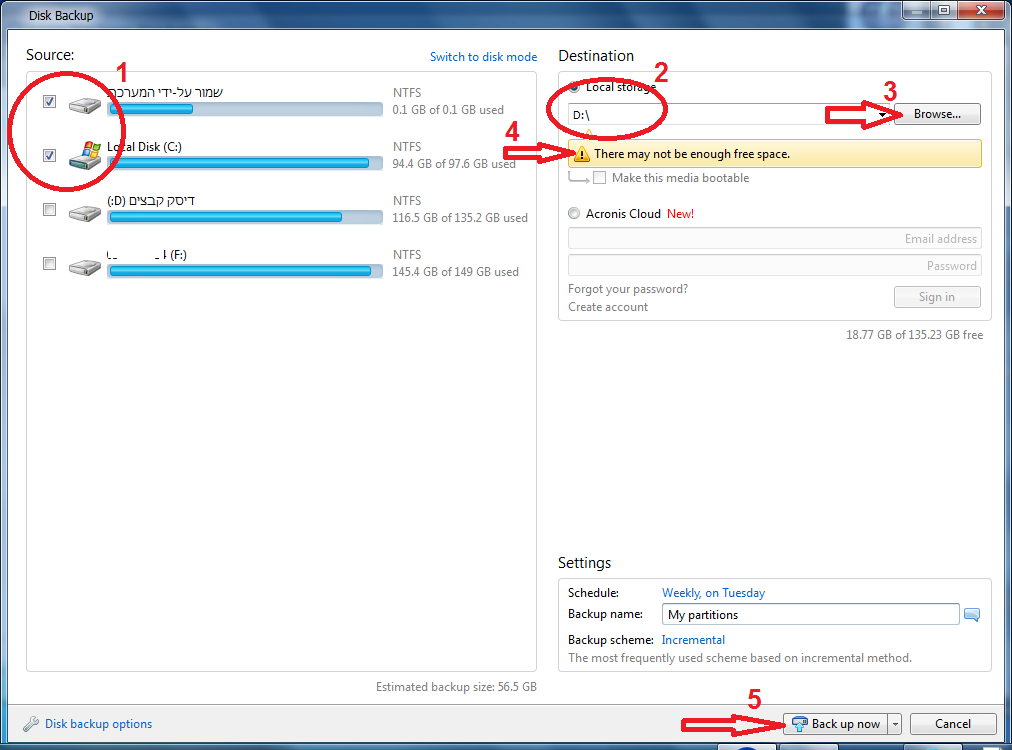Viewport: 1012px width, 750px height.
Task: Click the Password field
Action: coord(774,265)
